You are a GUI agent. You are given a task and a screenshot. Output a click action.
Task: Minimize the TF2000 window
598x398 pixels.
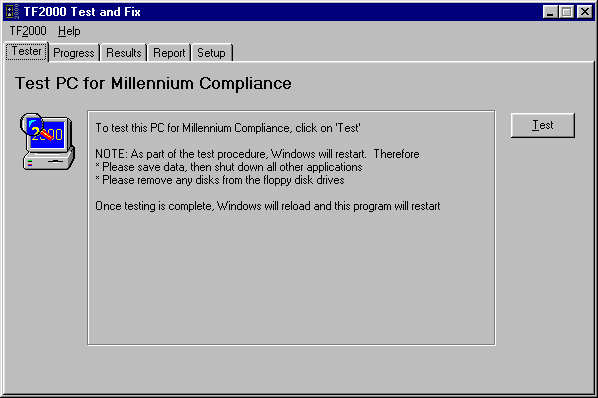(550, 12)
